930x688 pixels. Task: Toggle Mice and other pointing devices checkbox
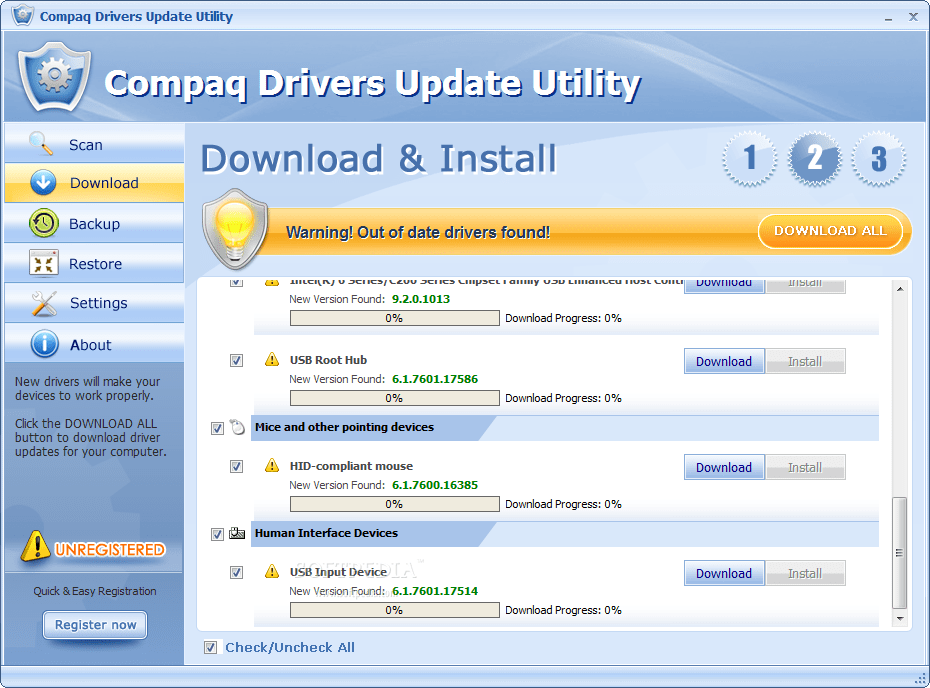(217, 428)
